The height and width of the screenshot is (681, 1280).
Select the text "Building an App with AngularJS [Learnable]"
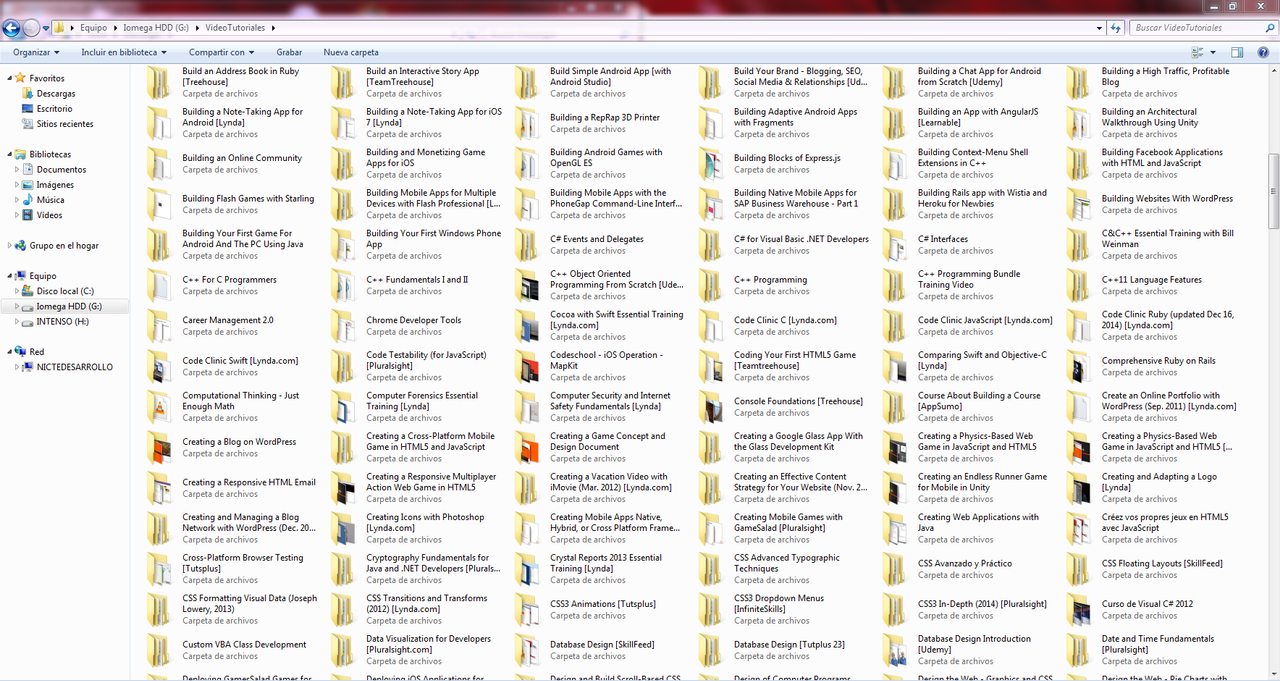tap(978, 117)
